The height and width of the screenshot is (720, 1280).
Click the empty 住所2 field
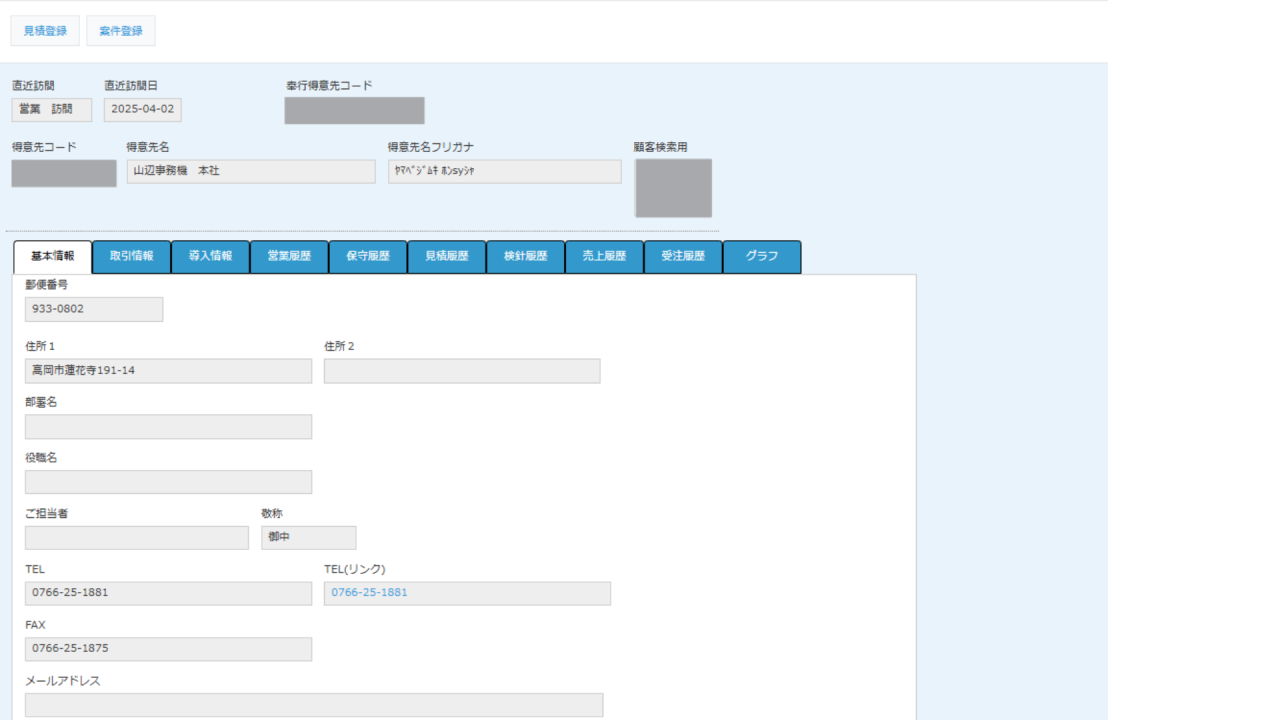[462, 371]
